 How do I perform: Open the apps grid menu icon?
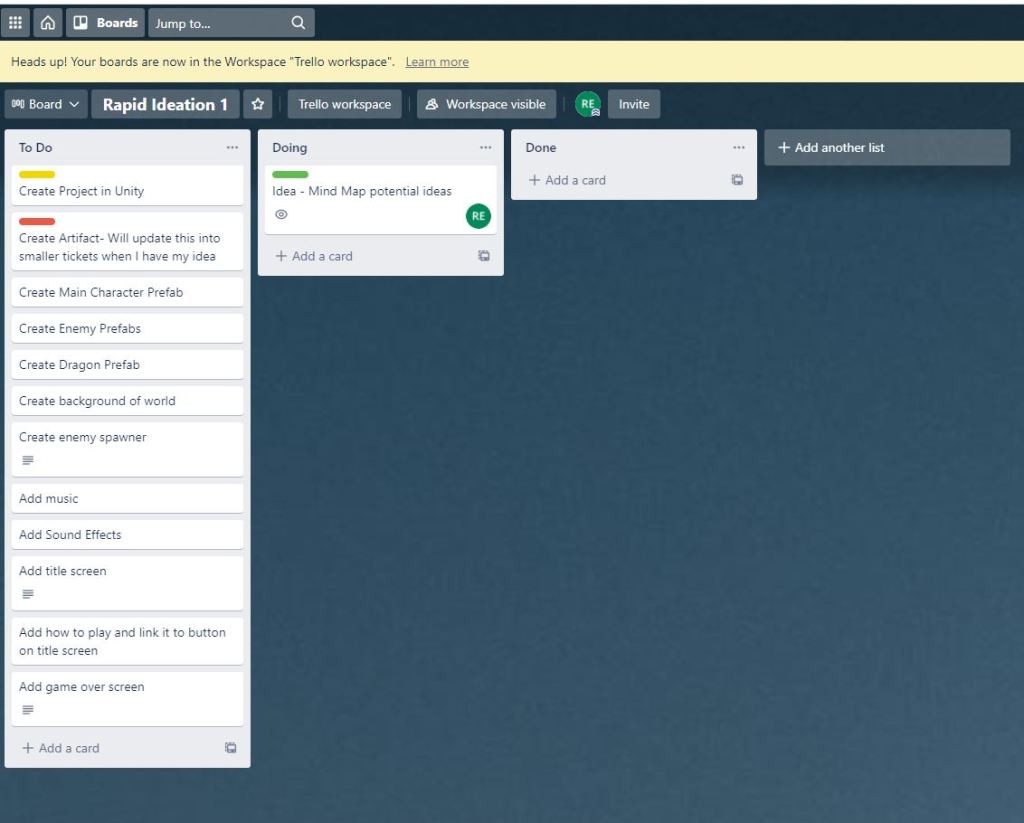15,23
